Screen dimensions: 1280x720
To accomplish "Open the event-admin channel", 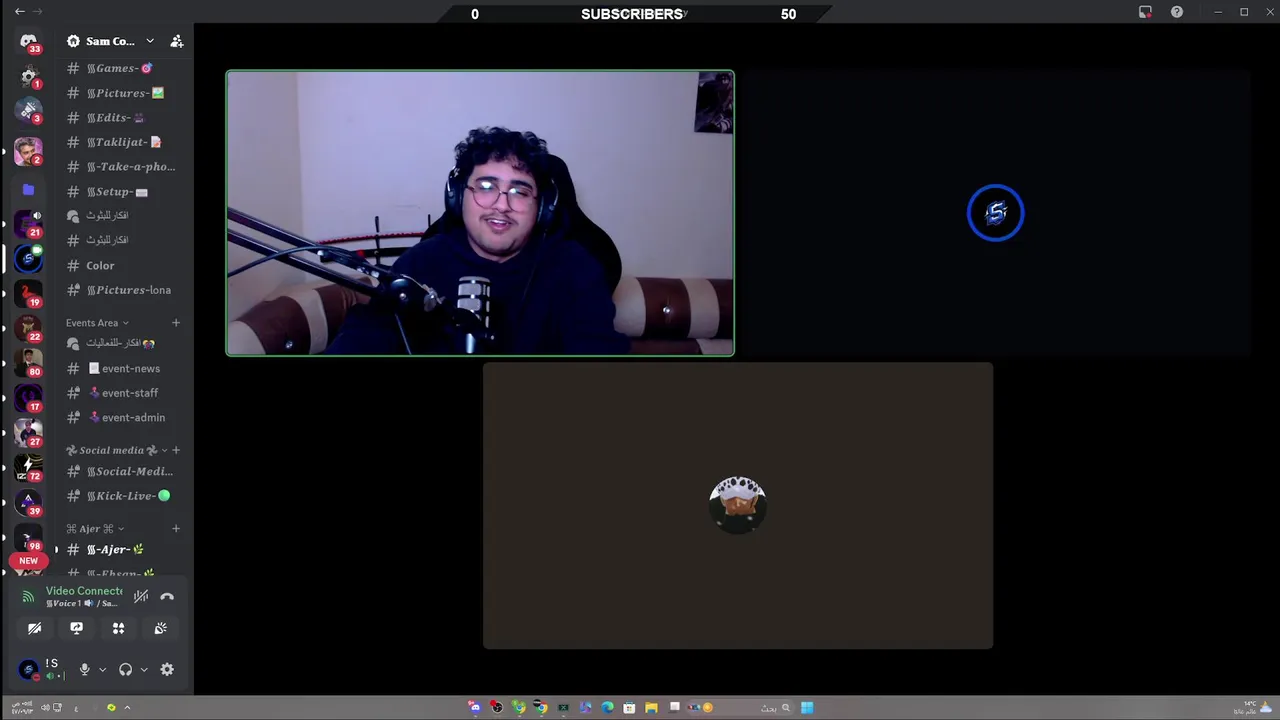I will click(x=124, y=417).
